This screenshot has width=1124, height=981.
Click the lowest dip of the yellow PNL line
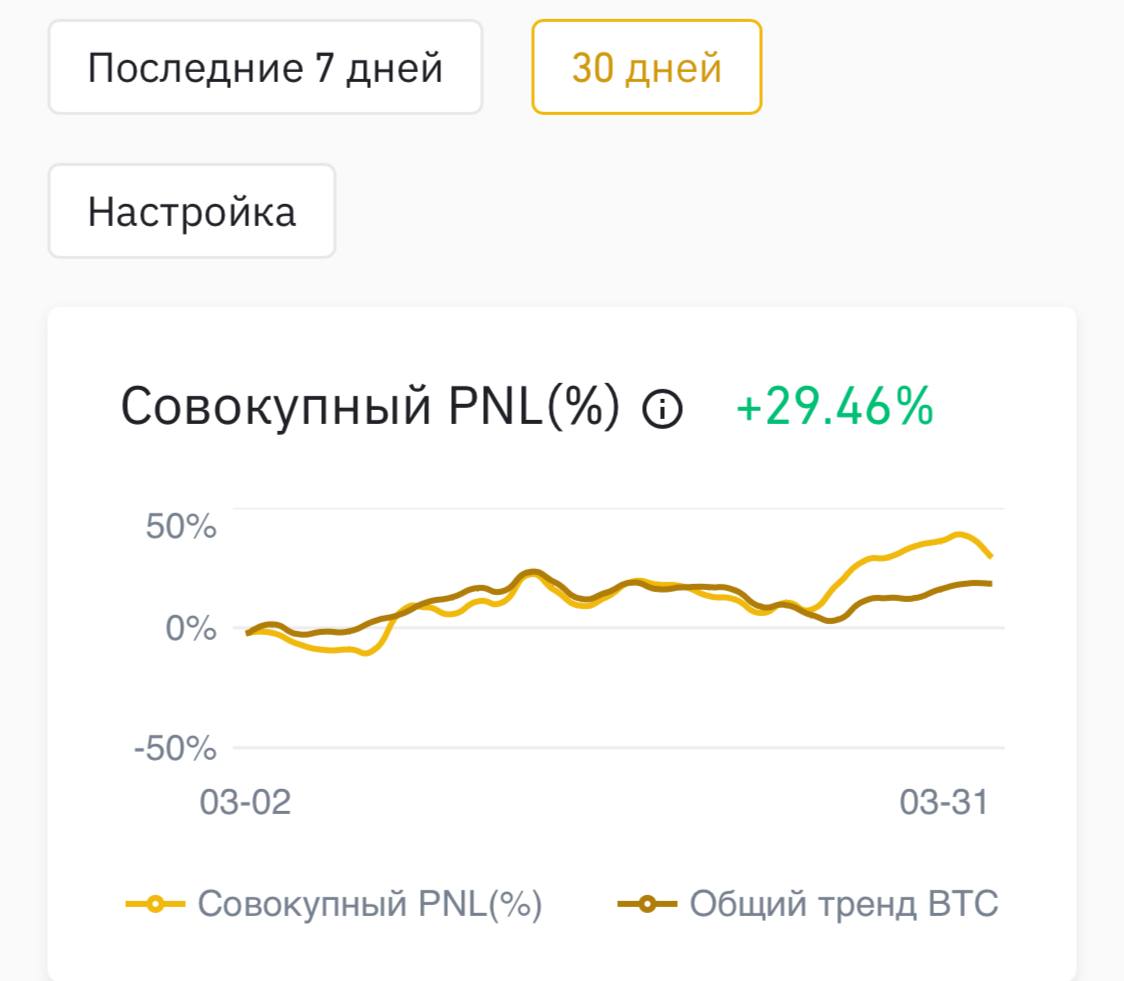point(366,652)
